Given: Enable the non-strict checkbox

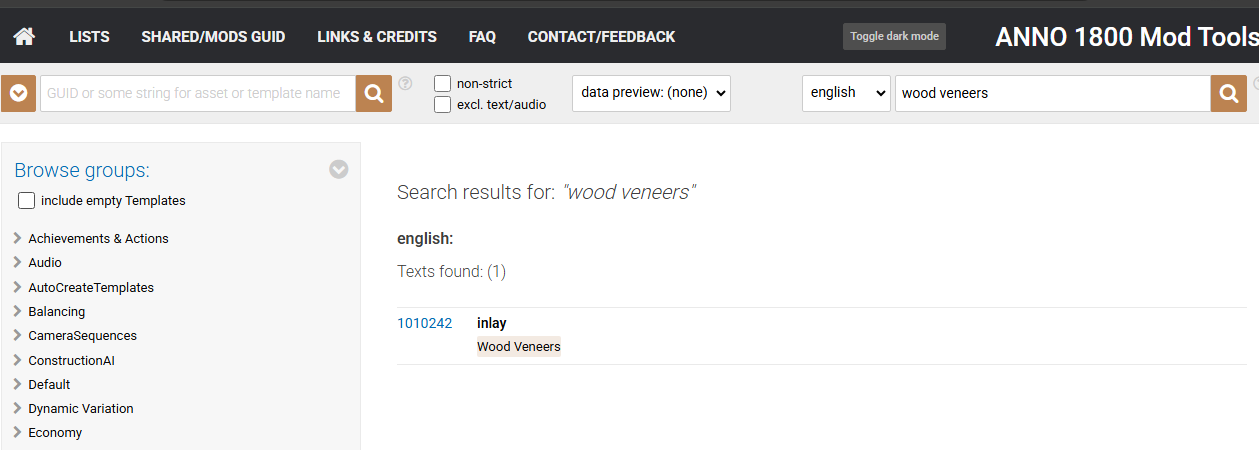Looking at the screenshot, I should tap(442, 83).
